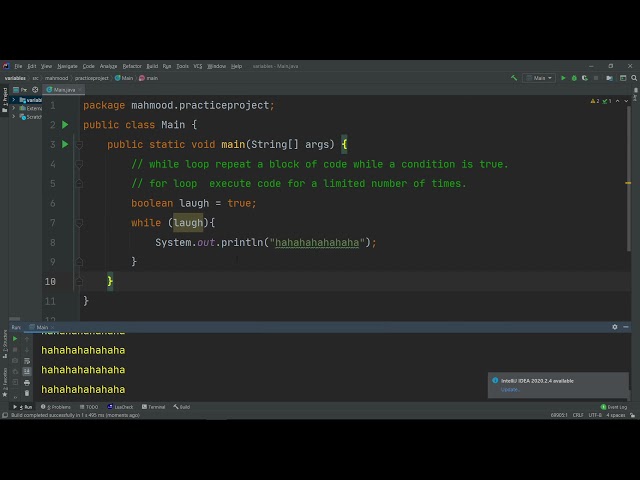The image size is (640, 480).
Task: Click the 'mahmood' breadcrumb
Action: pos(56,78)
